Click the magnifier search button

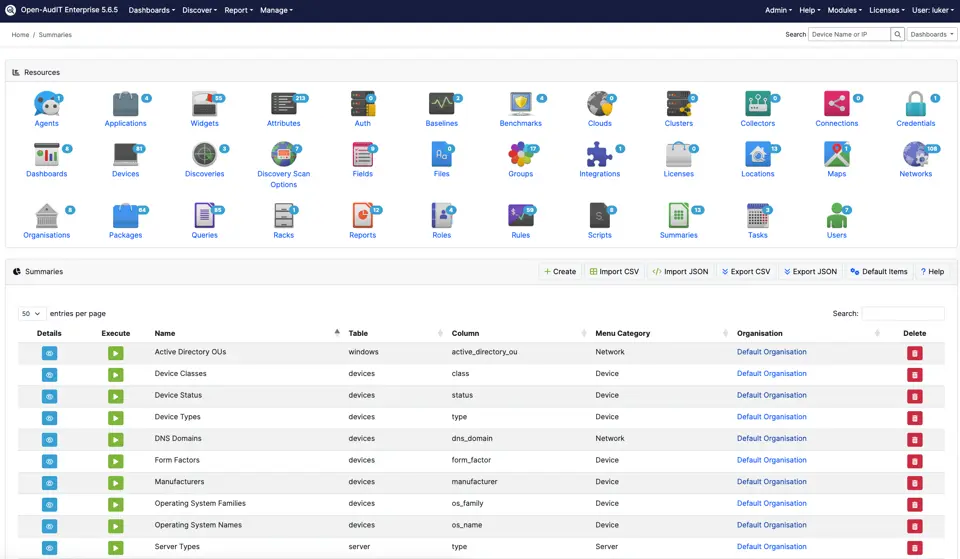pyautogui.click(x=898, y=34)
